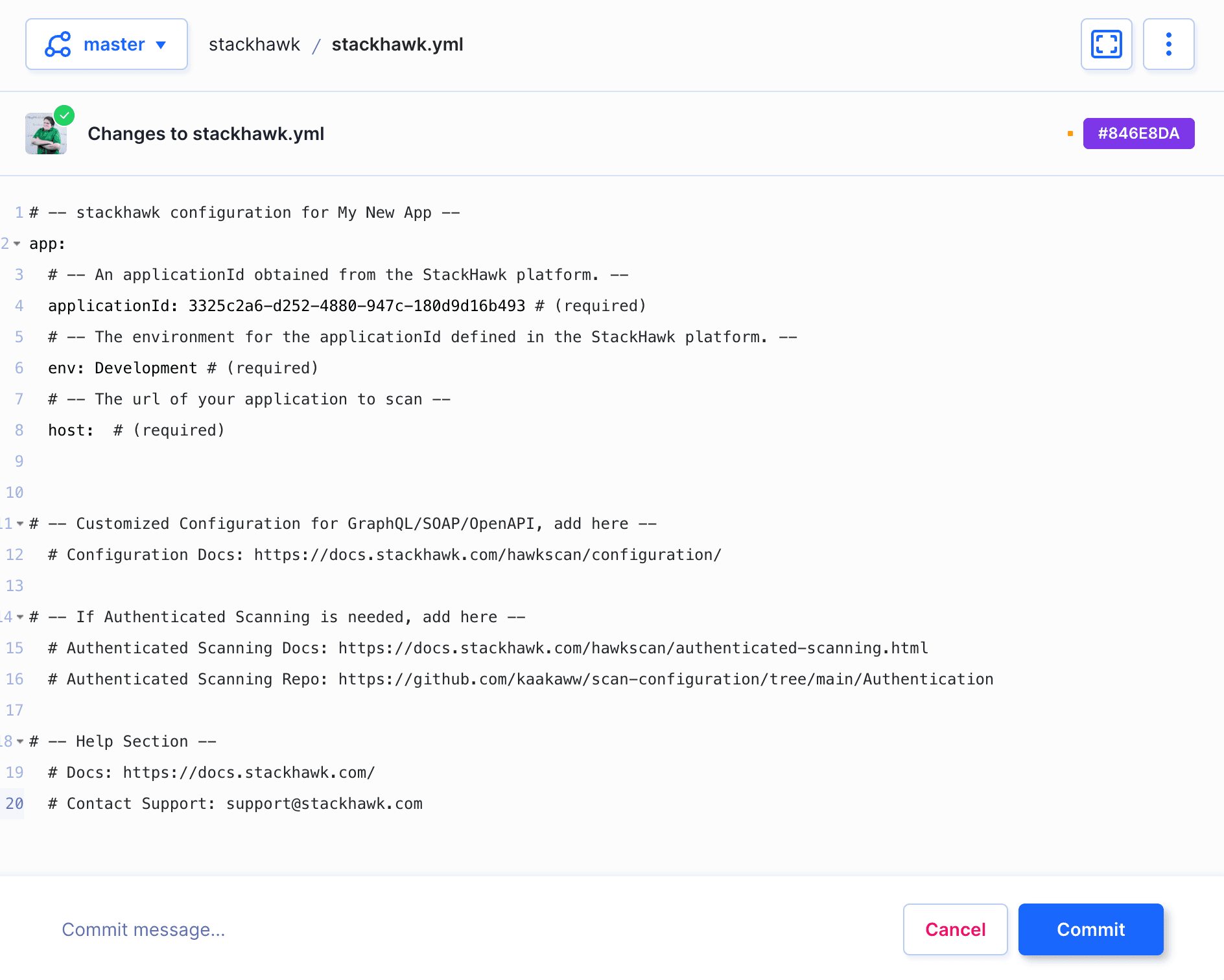Collapse the Authenticated Scanning section fold arrow
This screenshot has width=1224, height=980.
tap(20, 617)
